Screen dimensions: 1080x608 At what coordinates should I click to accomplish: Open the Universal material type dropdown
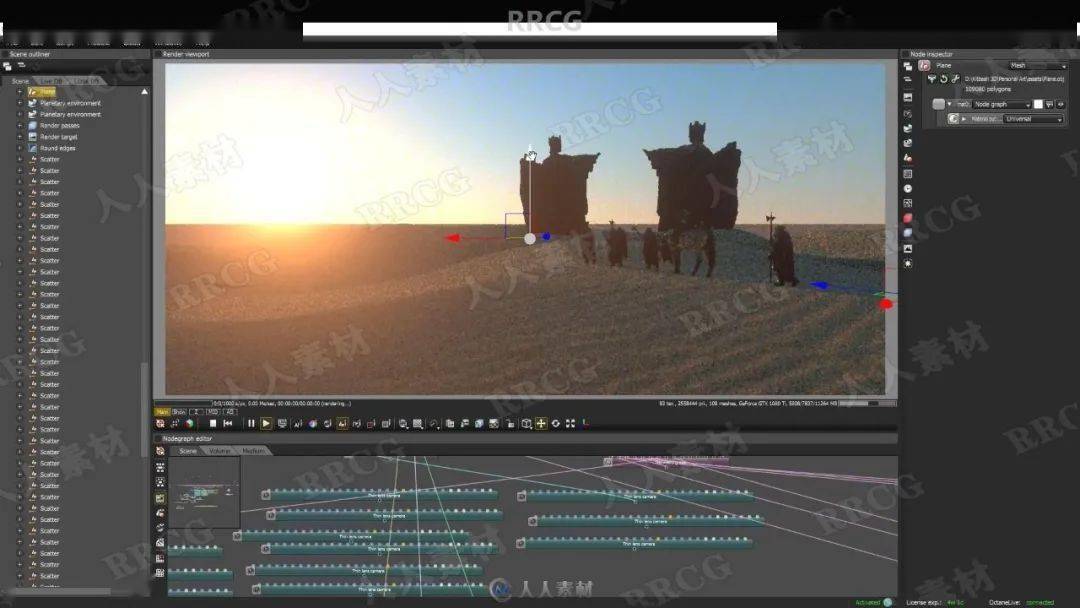coord(1033,119)
